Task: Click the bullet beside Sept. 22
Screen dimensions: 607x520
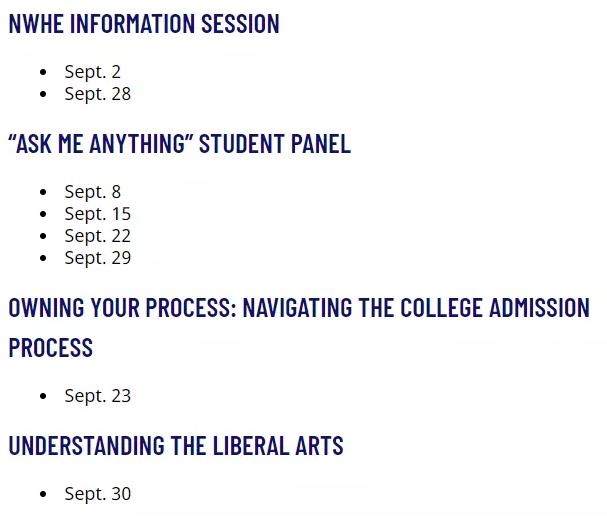Action: 43,236
